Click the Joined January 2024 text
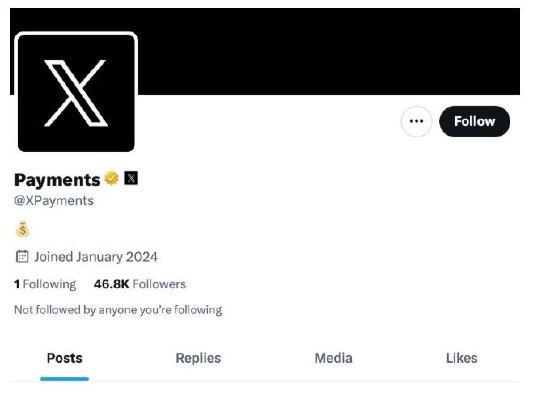Viewport: 550px width, 399px height. pos(96,257)
